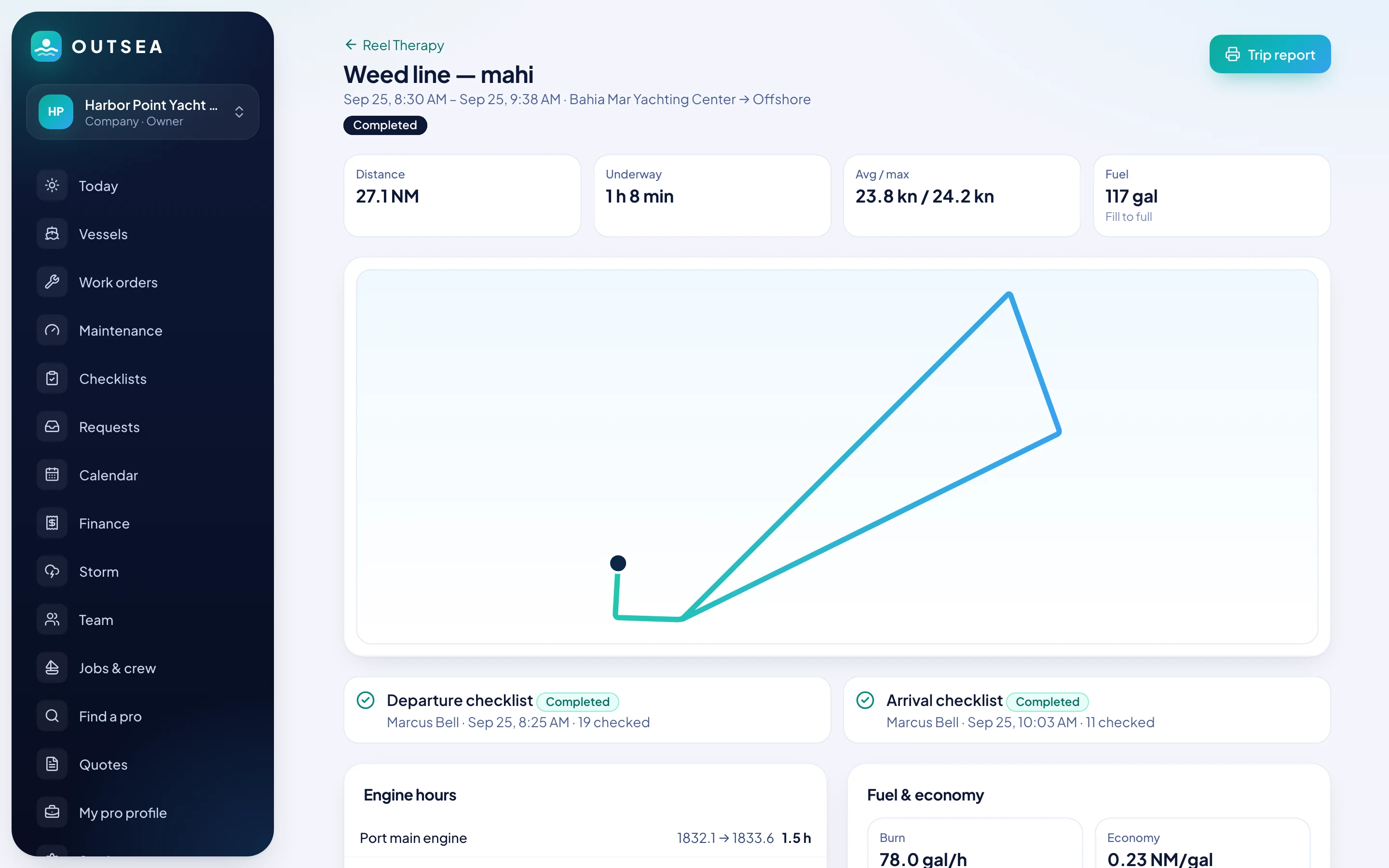1389x868 pixels.
Task: Open the Departure checklist card
Action: (587, 710)
